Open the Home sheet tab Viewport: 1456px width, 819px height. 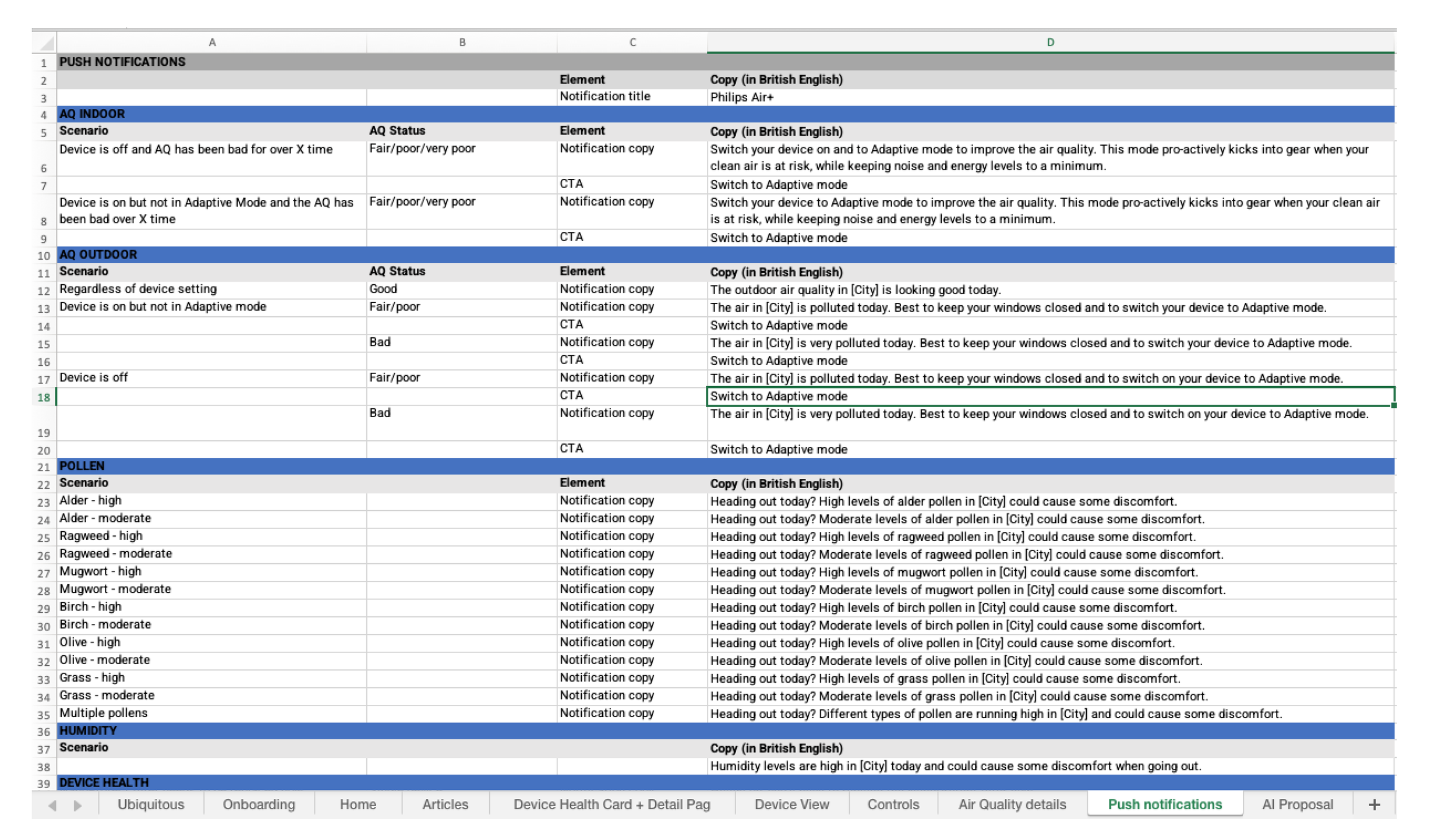pos(358,804)
